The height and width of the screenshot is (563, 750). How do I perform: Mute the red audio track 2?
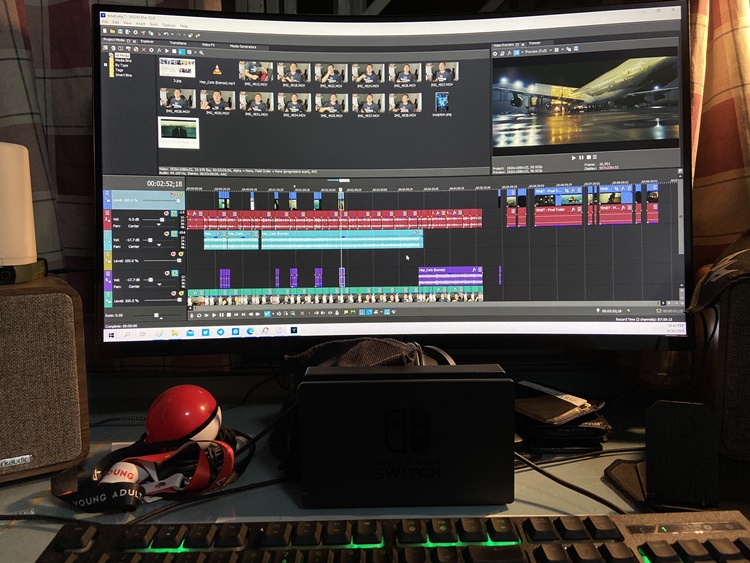tap(166, 213)
